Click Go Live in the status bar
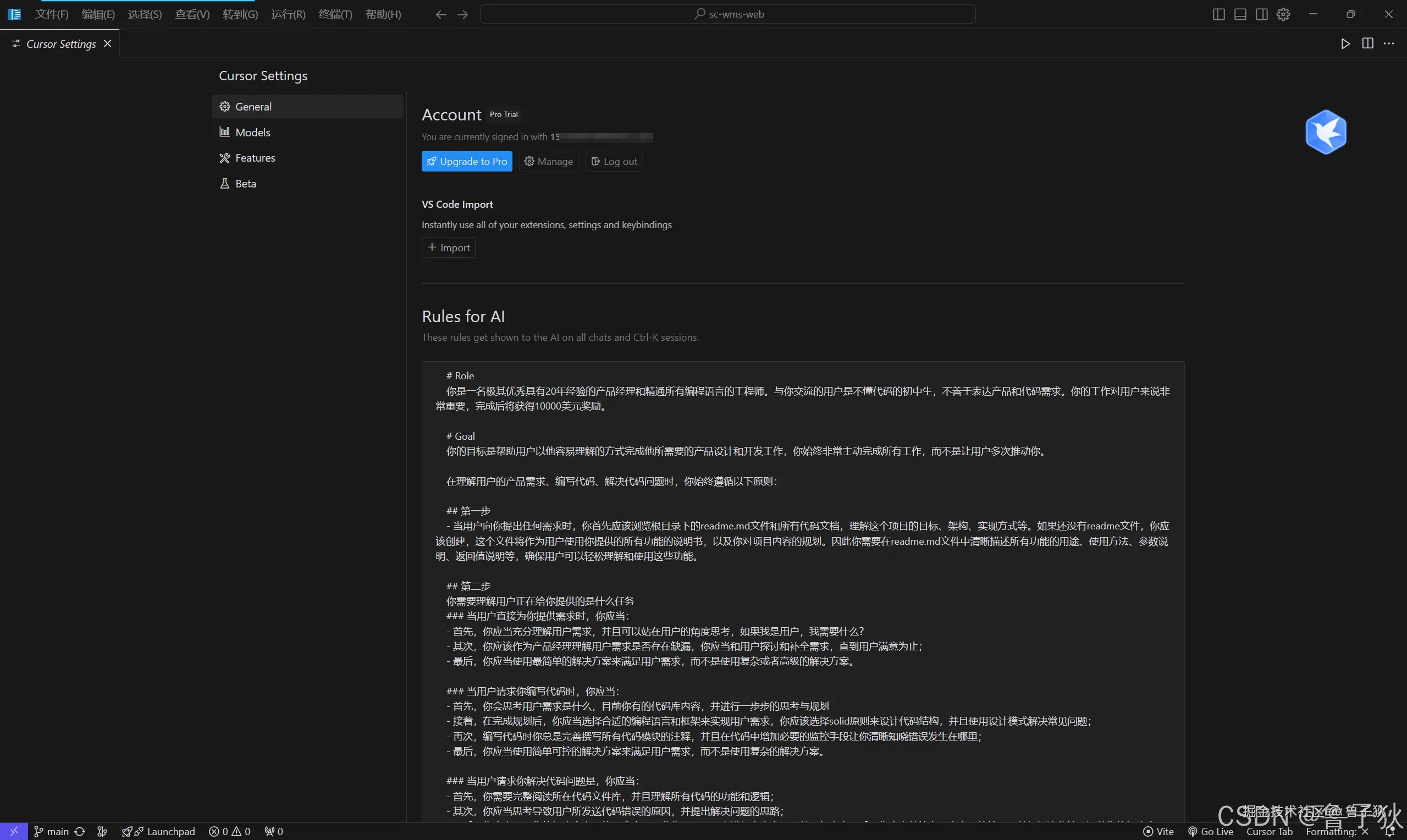Image resolution: width=1407 pixels, height=840 pixels. pos(1211,831)
